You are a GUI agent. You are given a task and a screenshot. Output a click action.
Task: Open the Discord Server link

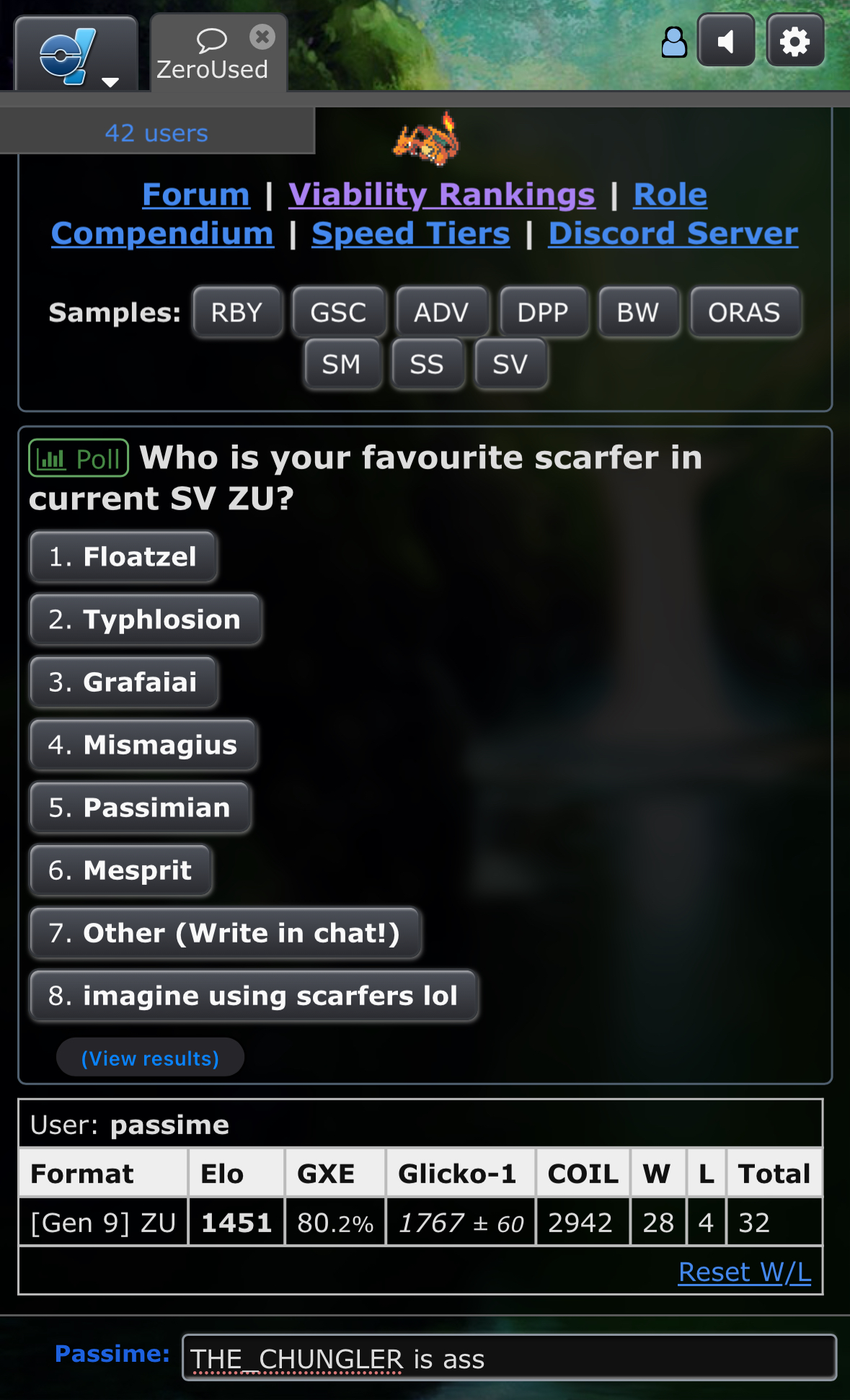[x=673, y=233]
